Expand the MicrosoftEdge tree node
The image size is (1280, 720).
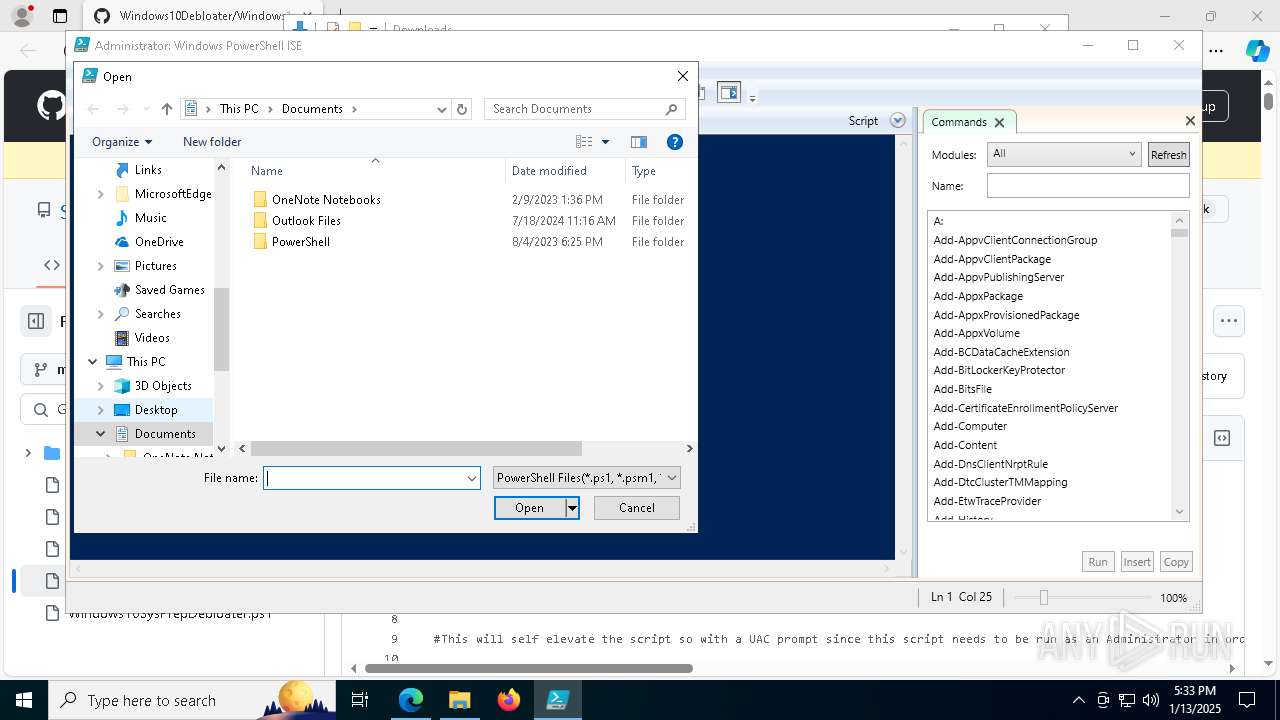pyautogui.click(x=100, y=194)
